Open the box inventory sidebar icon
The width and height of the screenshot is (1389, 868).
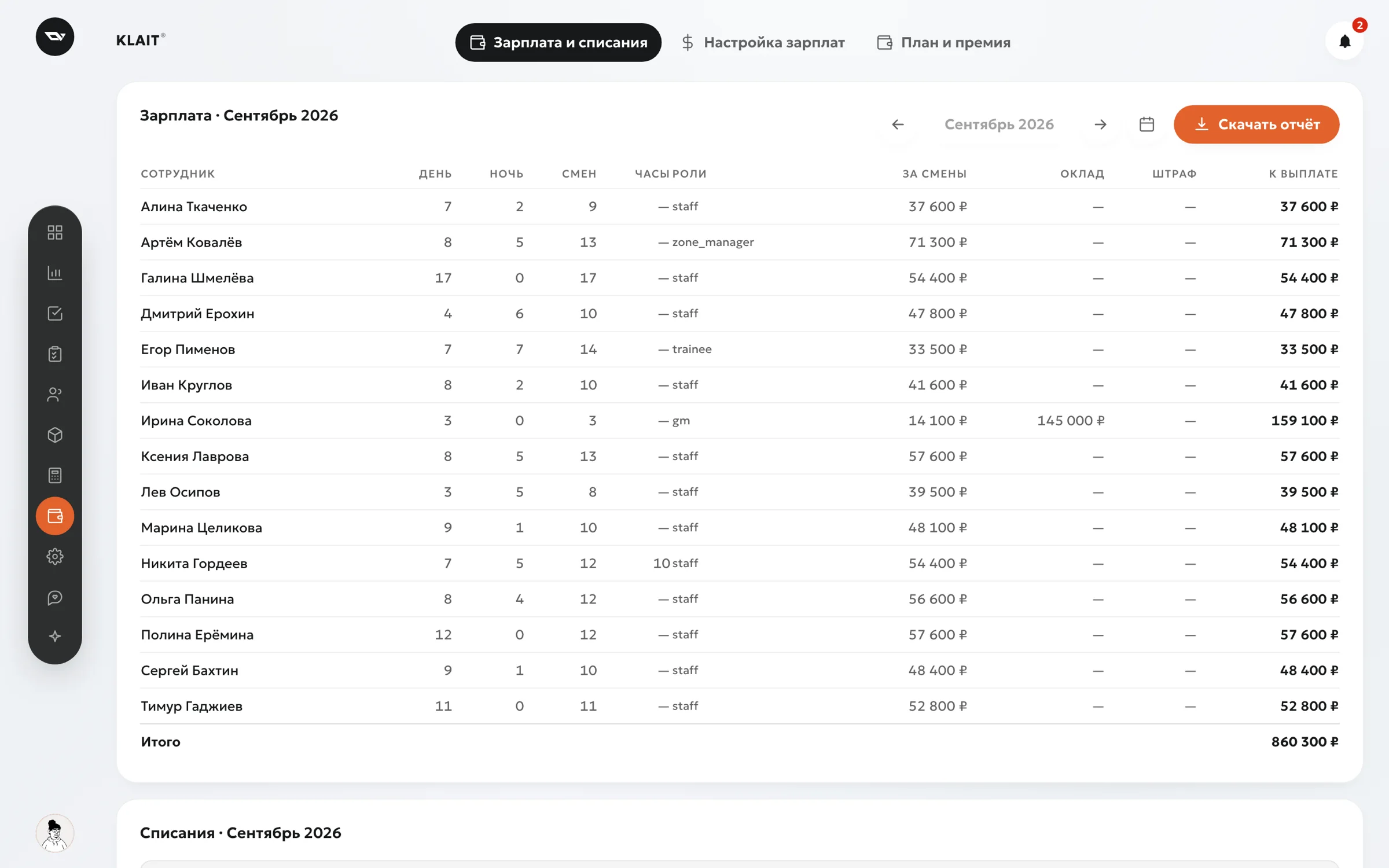[x=55, y=435]
